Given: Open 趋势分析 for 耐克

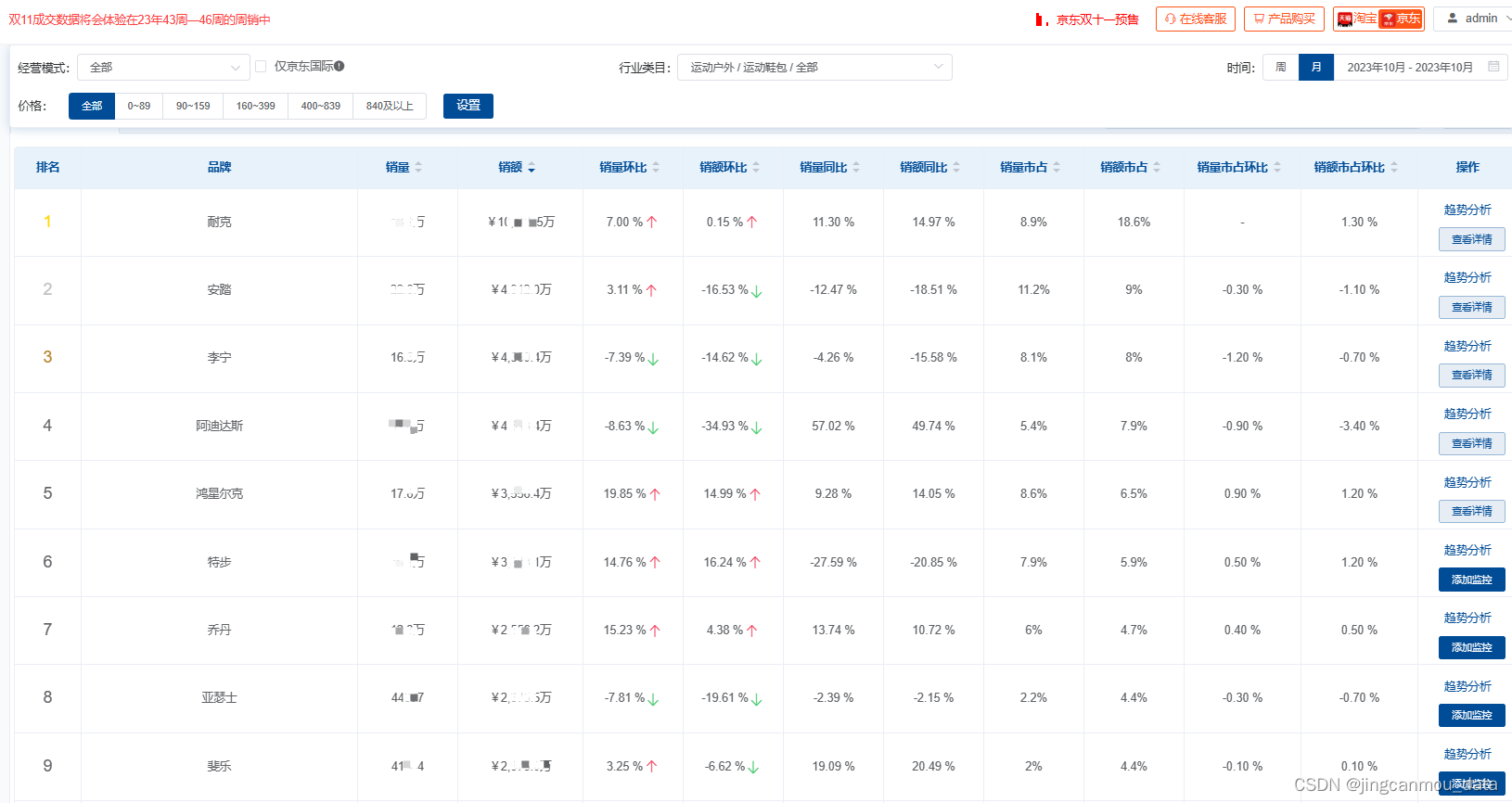Looking at the screenshot, I should tap(1467, 210).
